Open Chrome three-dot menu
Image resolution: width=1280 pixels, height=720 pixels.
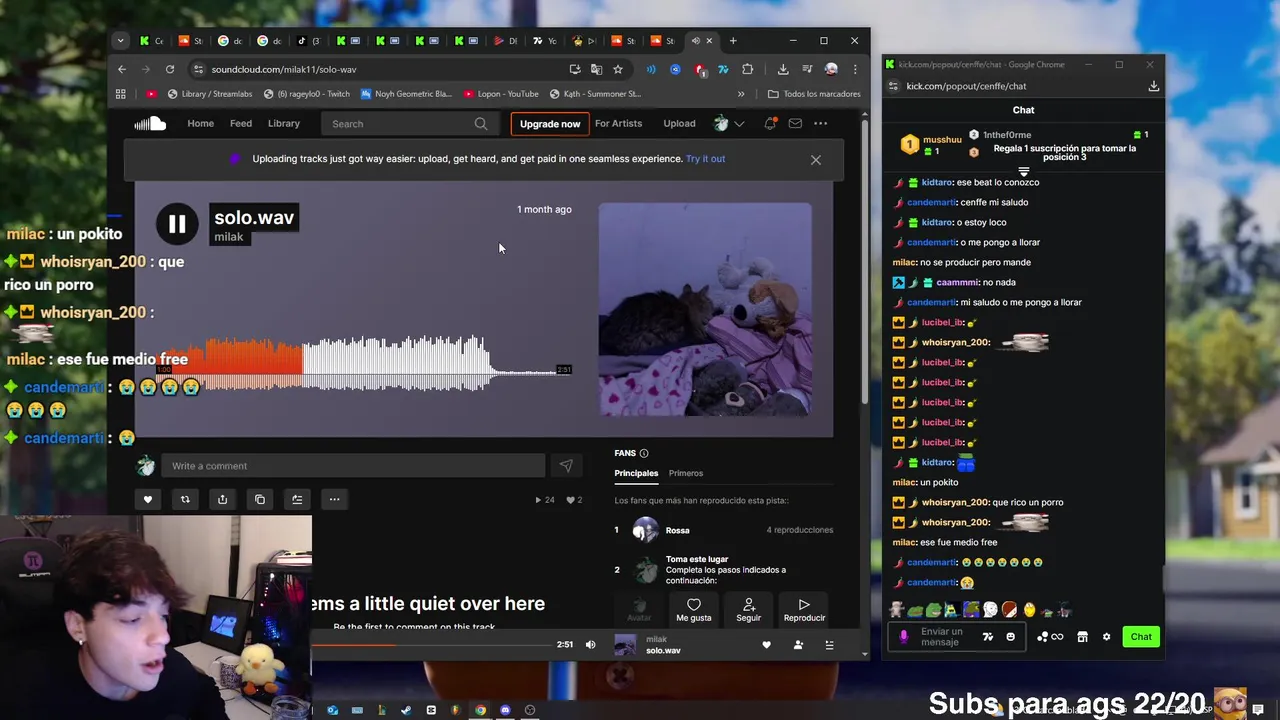(x=855, y=69)
